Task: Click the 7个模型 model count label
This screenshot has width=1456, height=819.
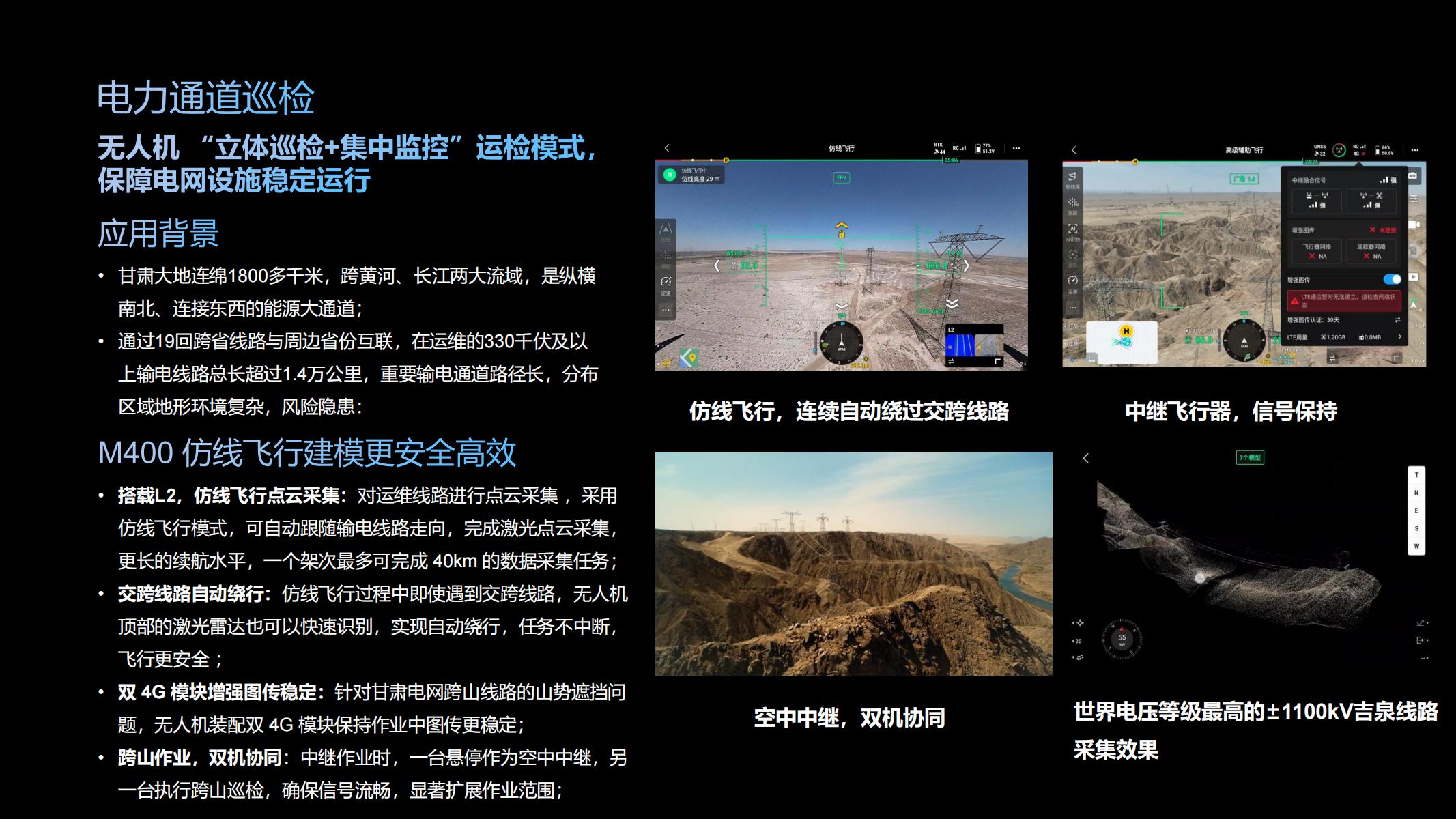Action: [x=1250, y=458]
